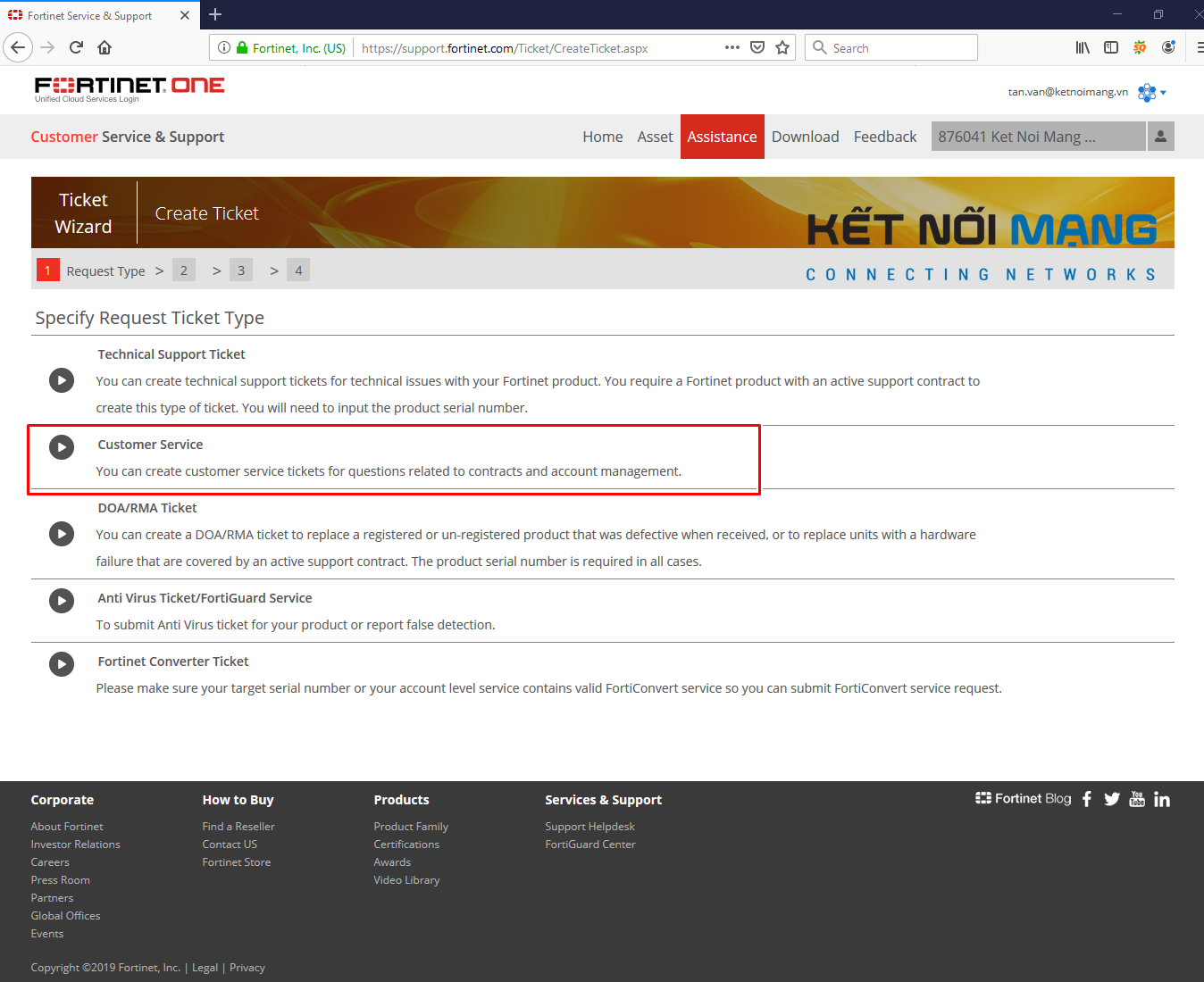Screen dimensions: 1204x982
Task: Click Technical Support Ticket heading
Action: [171, 354]
